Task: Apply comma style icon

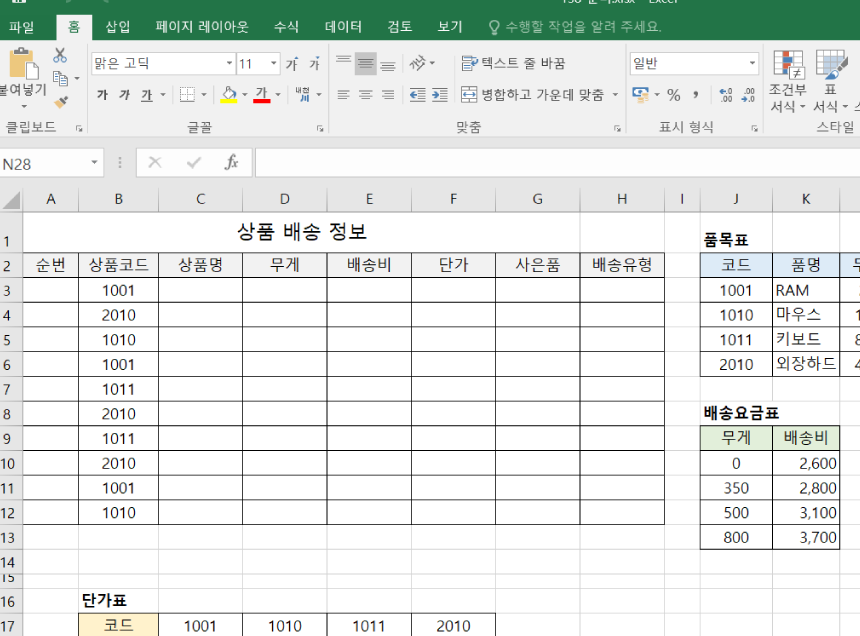Action: coord(695,95)
